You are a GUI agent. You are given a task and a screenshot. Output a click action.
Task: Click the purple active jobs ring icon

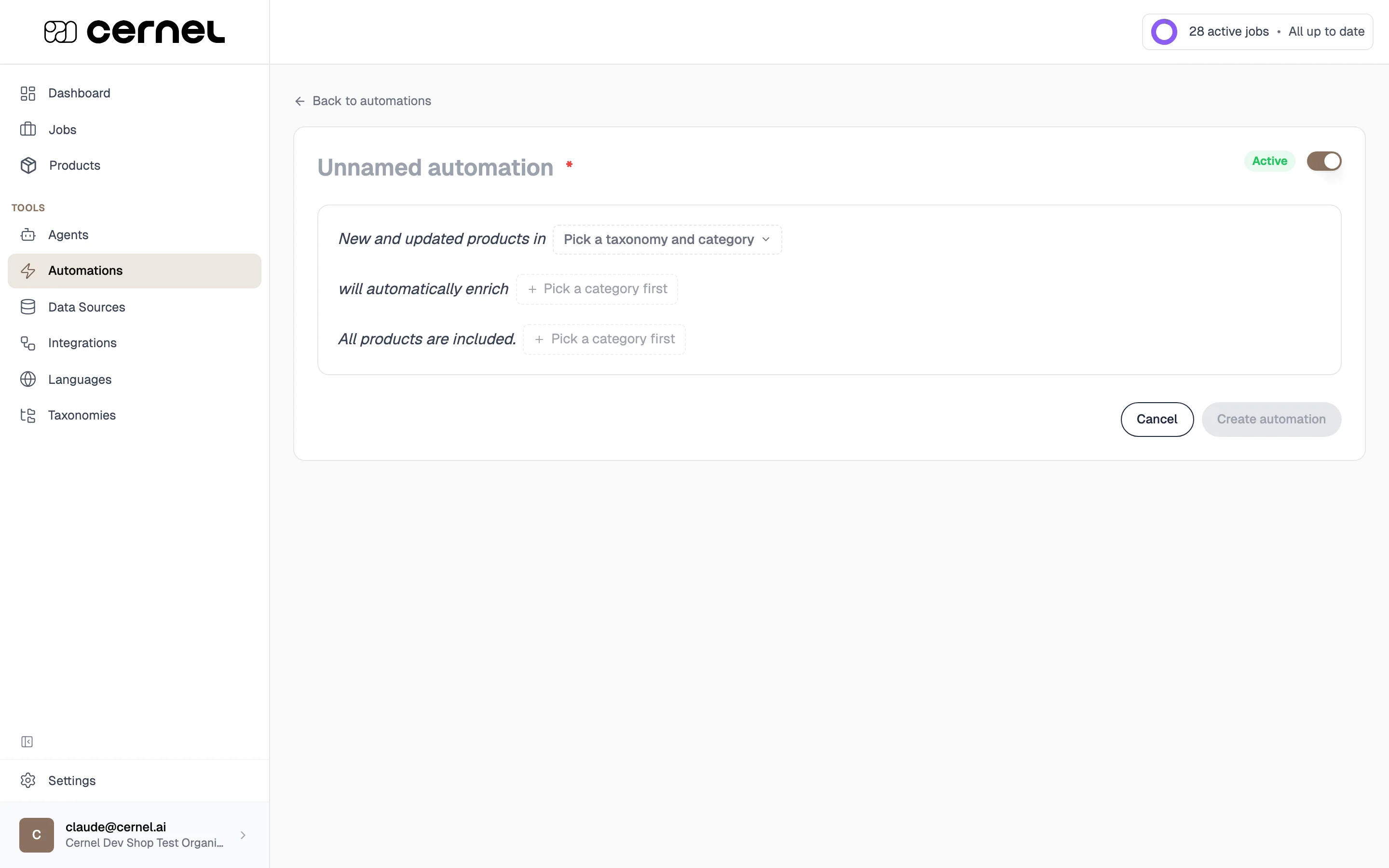pyautogui.click(x=1164, y=31)
